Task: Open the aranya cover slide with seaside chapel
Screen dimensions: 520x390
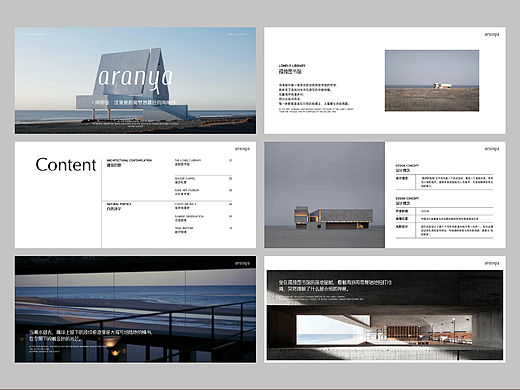Action: pos(135,81)
